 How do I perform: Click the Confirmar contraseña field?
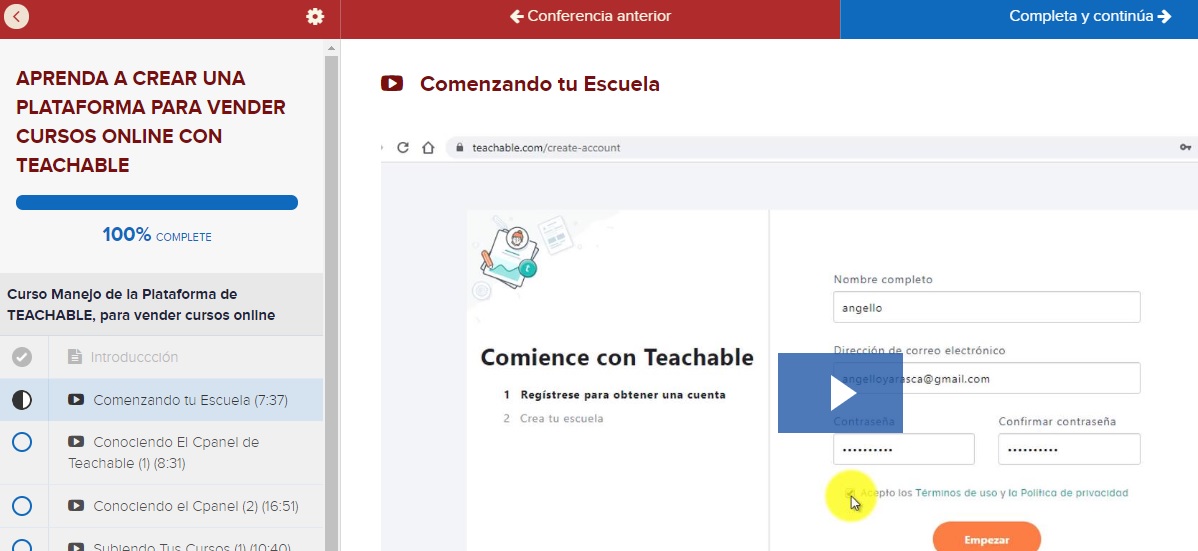pyautogui.click(x=1069, y=449)
